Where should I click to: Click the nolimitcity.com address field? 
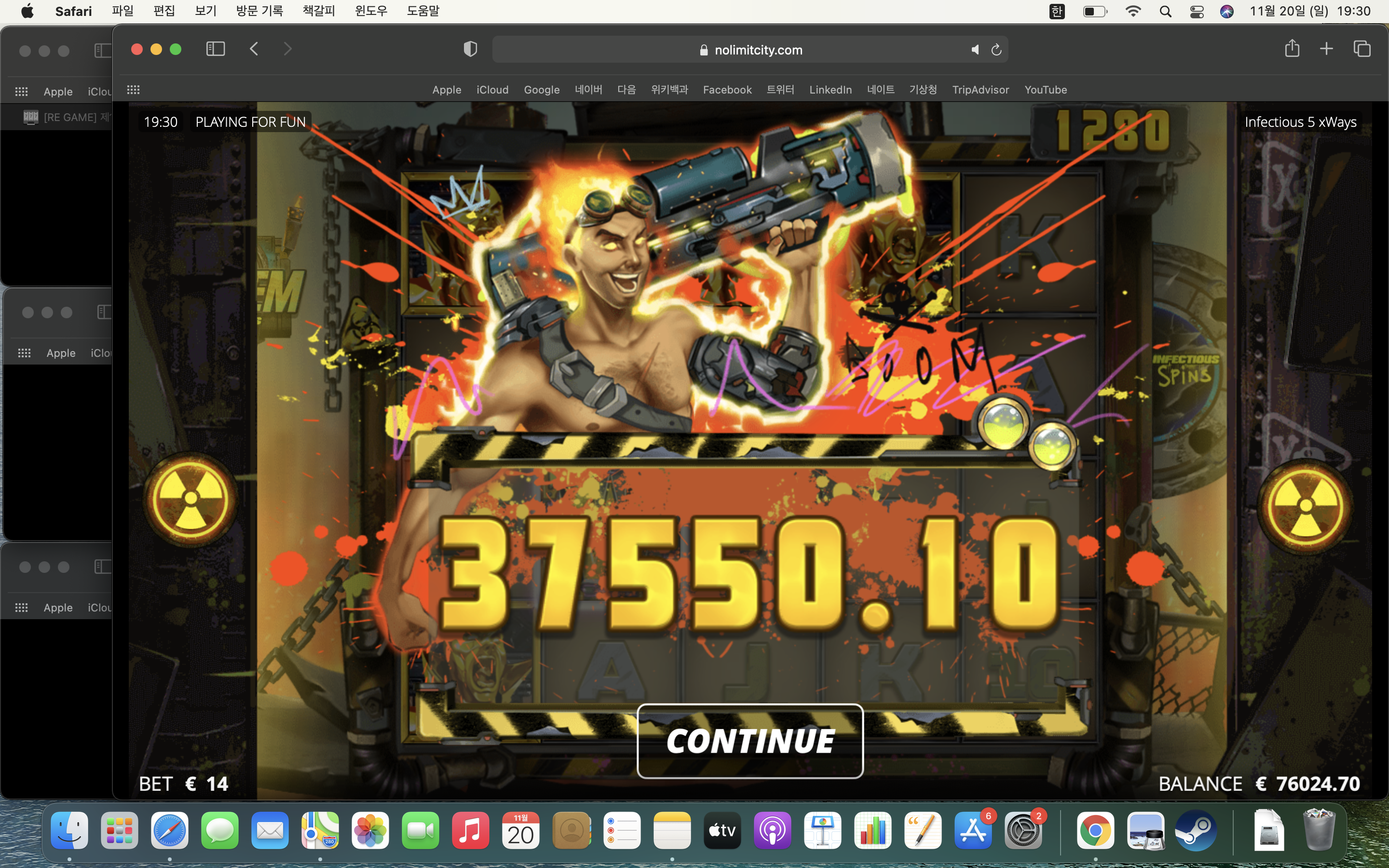point(749,50)
